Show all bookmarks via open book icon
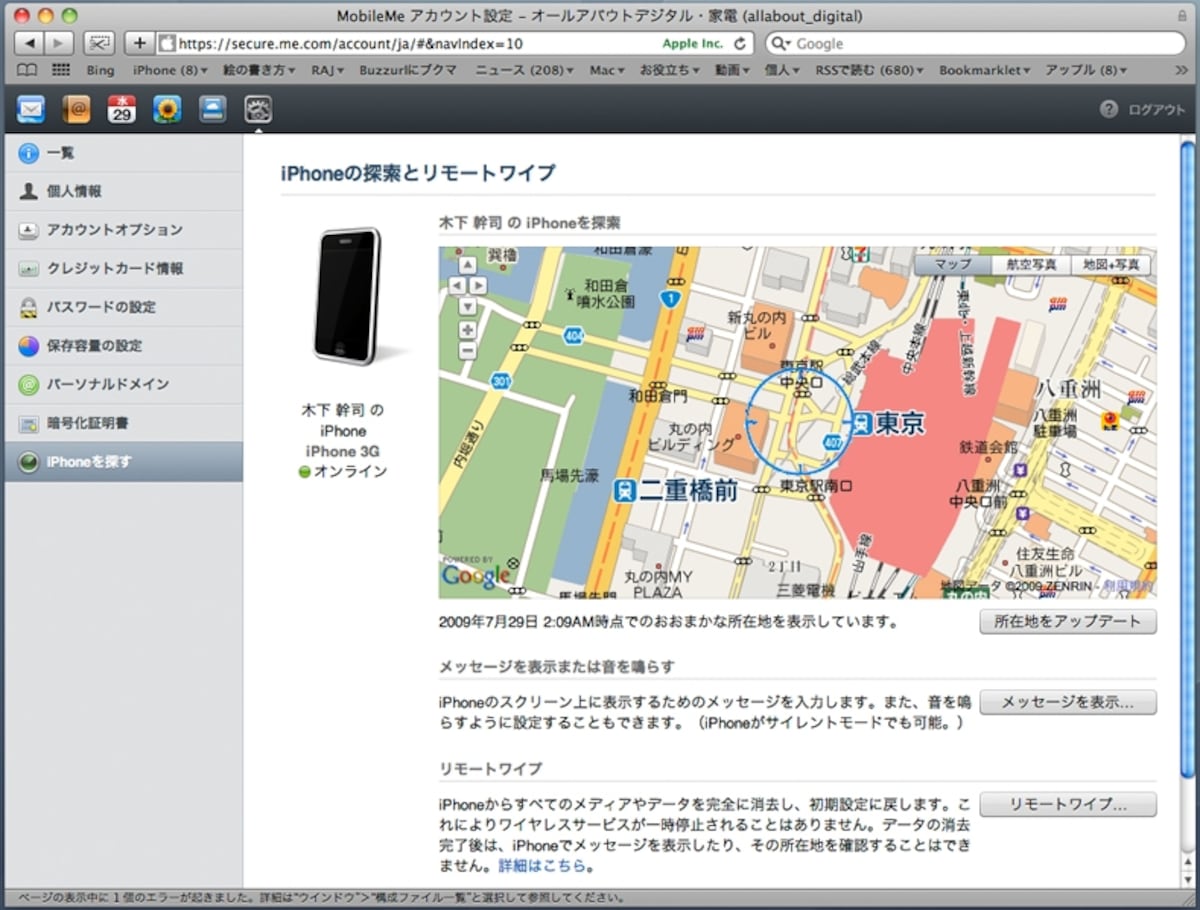Image resolution: width=1200 pixels, height=910 pixels. point(27,70)
